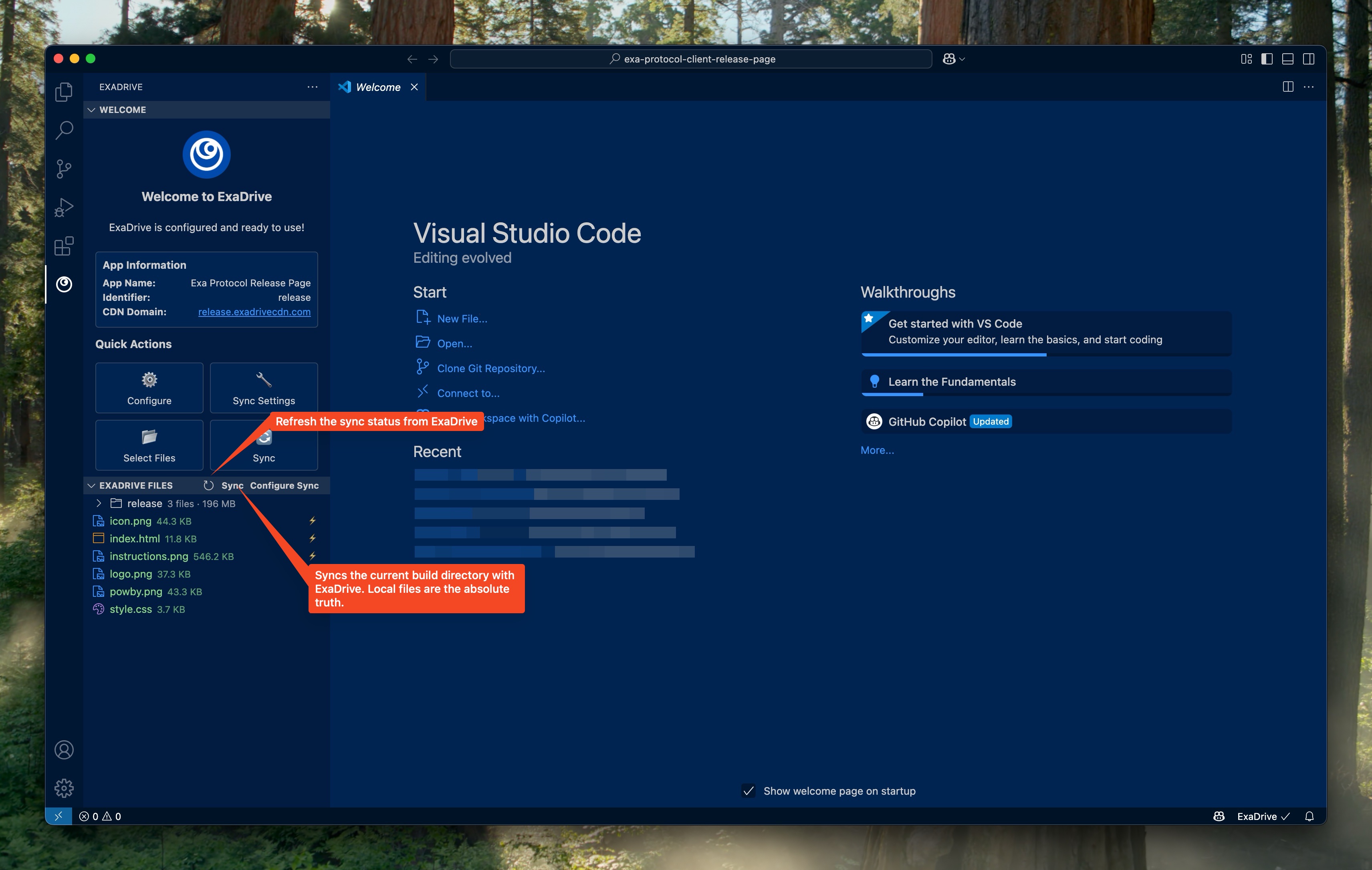
Task: Open the Source Control view
Action: coord(64,169)
